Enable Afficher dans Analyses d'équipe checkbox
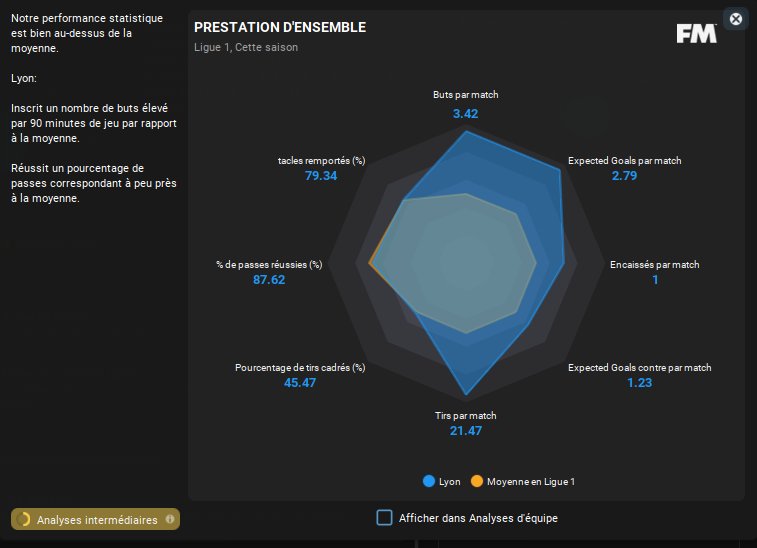This screenshot has width=757, height=548. point(384,517)
